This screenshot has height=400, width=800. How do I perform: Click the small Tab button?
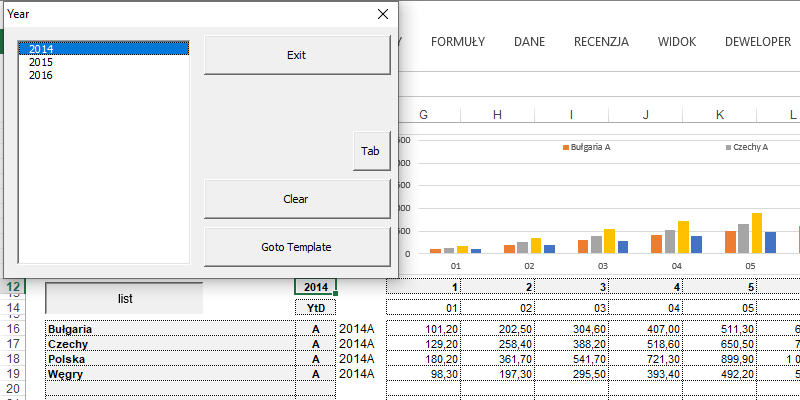coord(371,152)
